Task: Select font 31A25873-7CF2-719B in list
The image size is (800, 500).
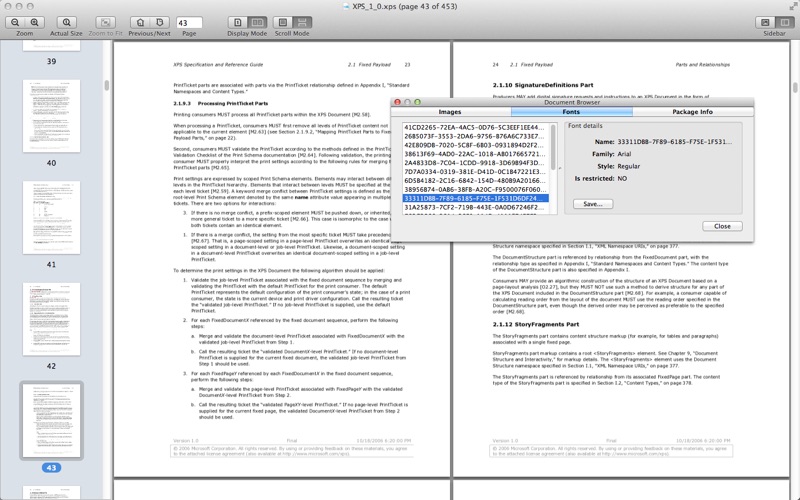Action: pos(476,208)
